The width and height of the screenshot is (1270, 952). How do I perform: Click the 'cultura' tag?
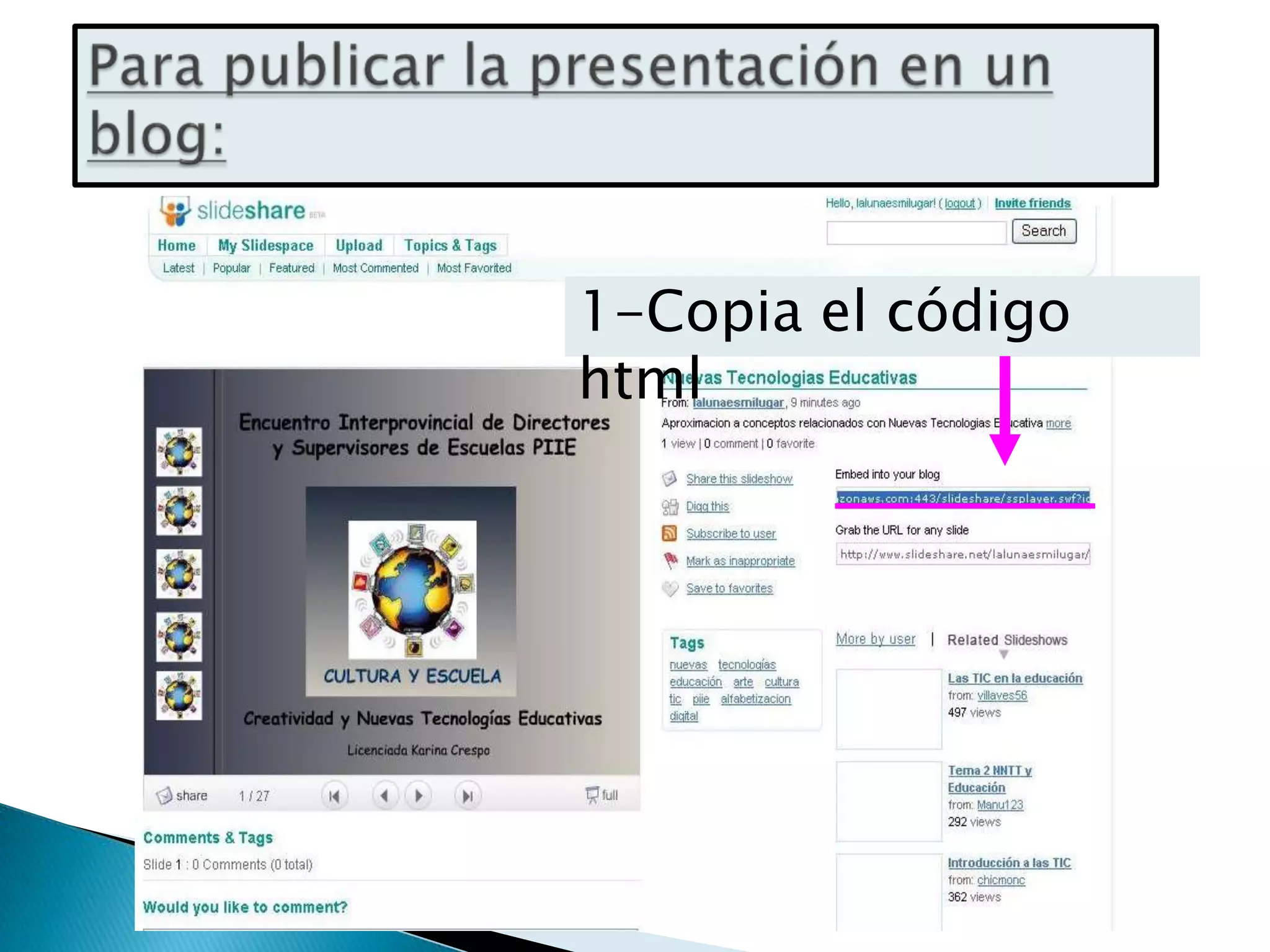pos(781,682)
